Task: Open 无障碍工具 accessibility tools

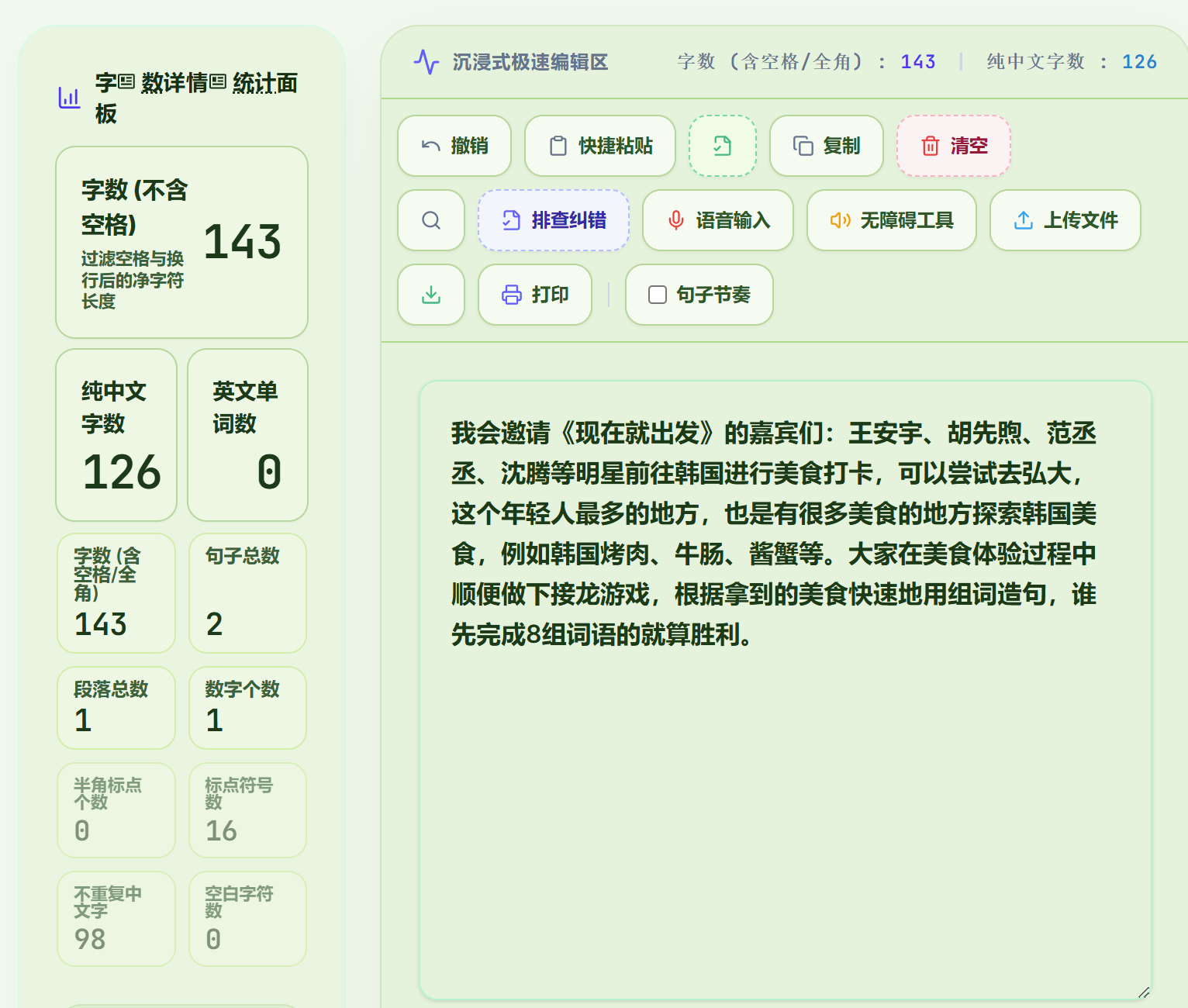Action: 892,220
